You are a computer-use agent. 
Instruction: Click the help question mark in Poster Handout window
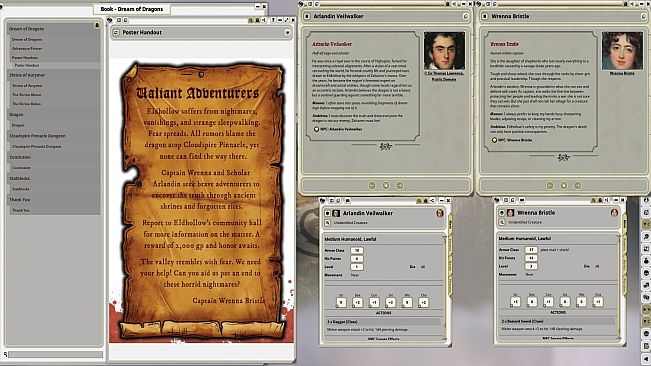[273, 20]
